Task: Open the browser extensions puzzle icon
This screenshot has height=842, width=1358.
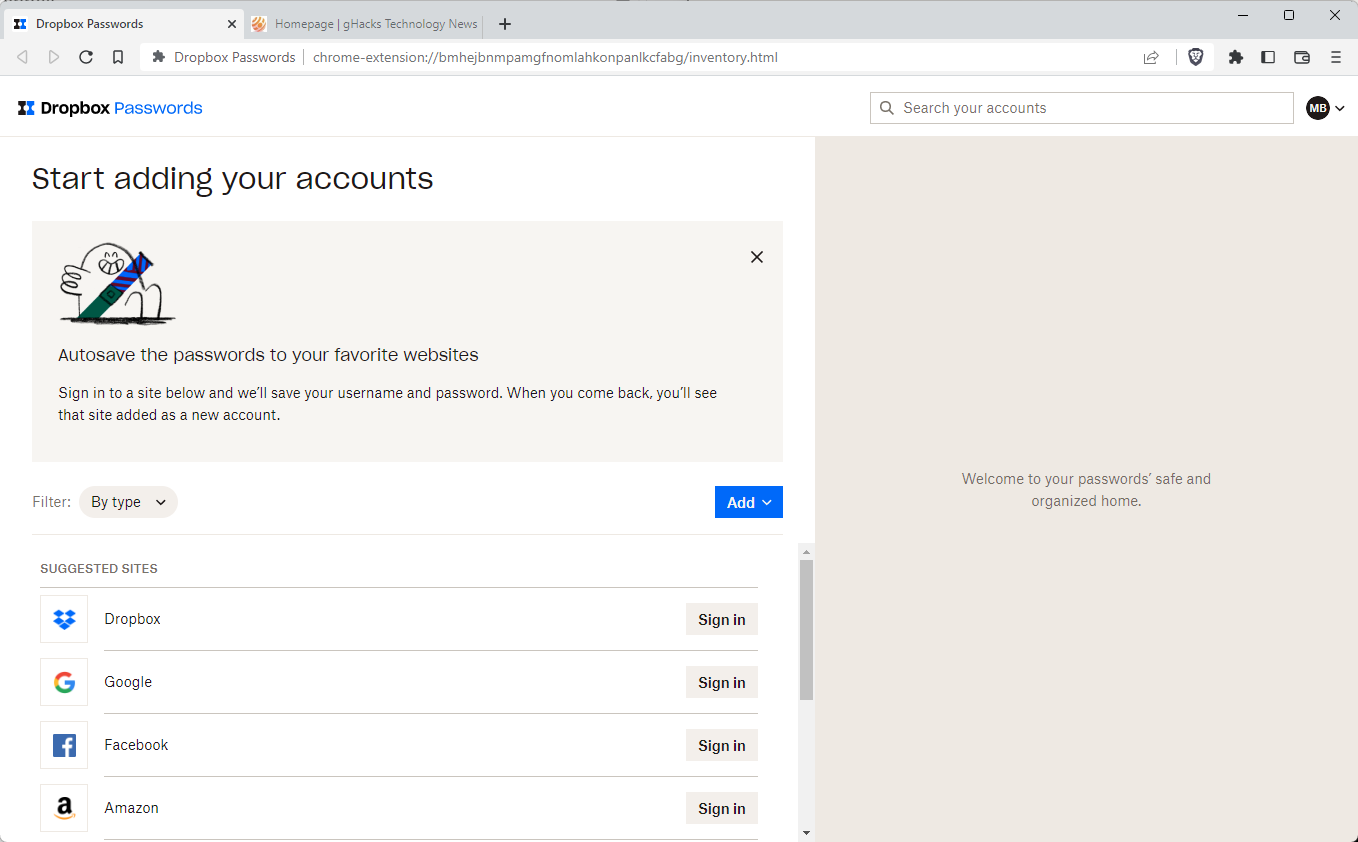Action: tap(1235, 57)
